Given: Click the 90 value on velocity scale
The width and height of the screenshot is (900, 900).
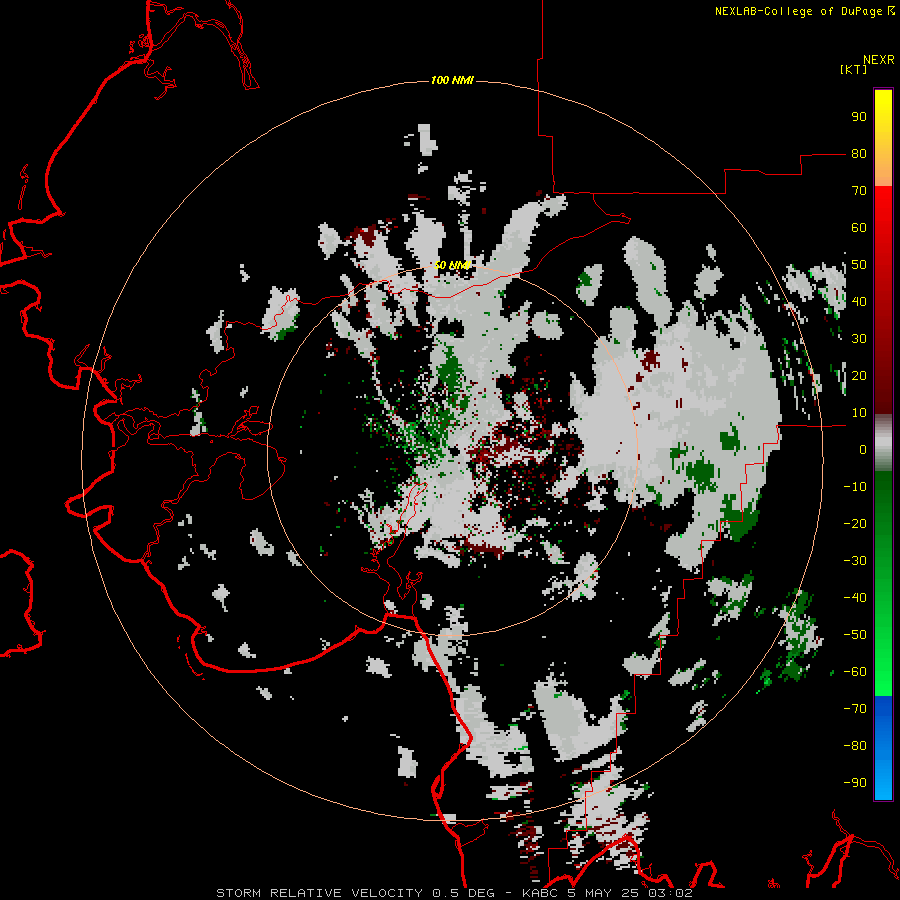Looking at the screenshot, I should coord(859,117).
